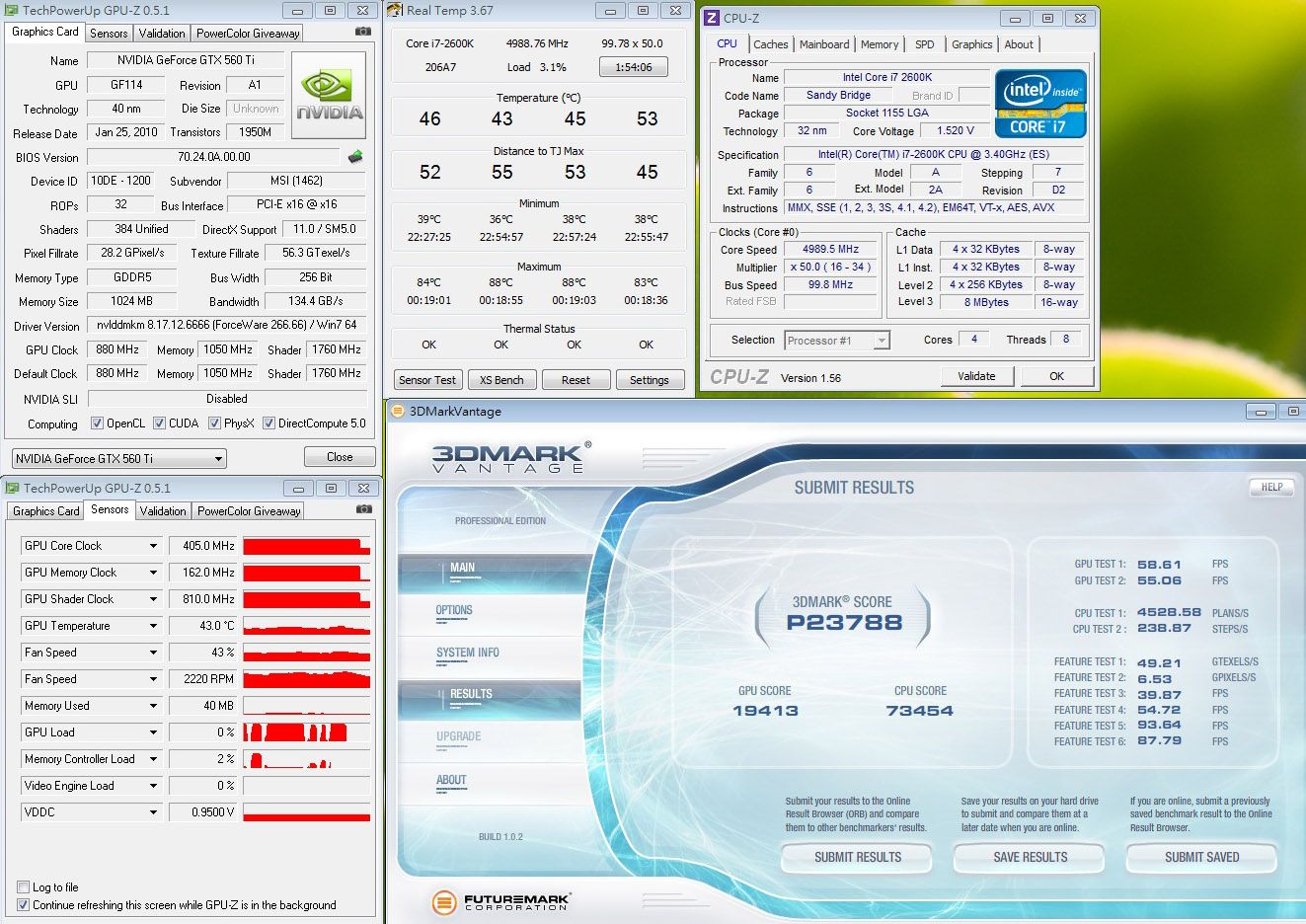Screen dimensions: 1306x924
Task: Open the SPD tab in CPU-Z
Action: pyautogui.click(x=925, y=44)
